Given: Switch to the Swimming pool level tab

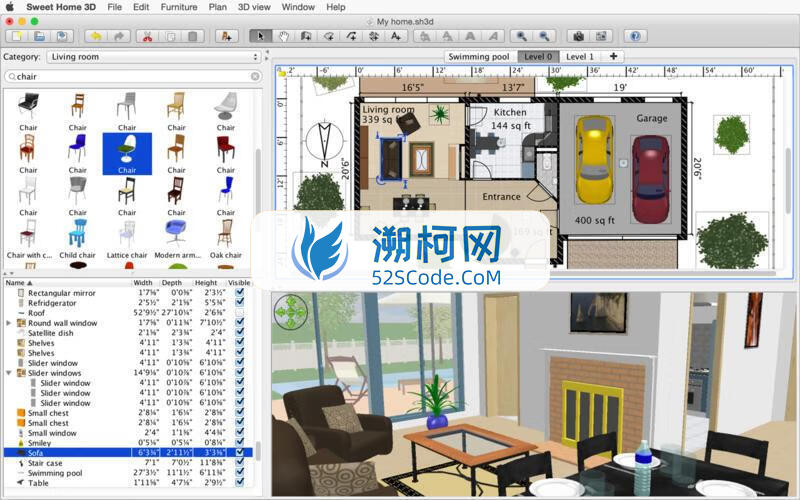Looking at the screenshot, I should click(479, 57).
